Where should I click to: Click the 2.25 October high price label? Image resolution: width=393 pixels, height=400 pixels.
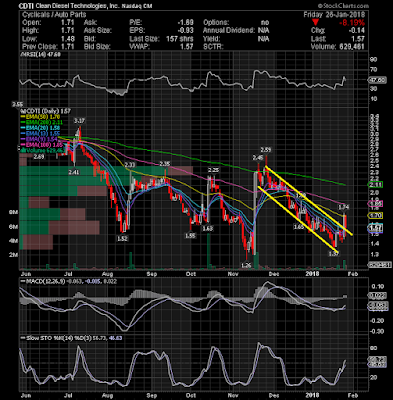coord(213,170)
